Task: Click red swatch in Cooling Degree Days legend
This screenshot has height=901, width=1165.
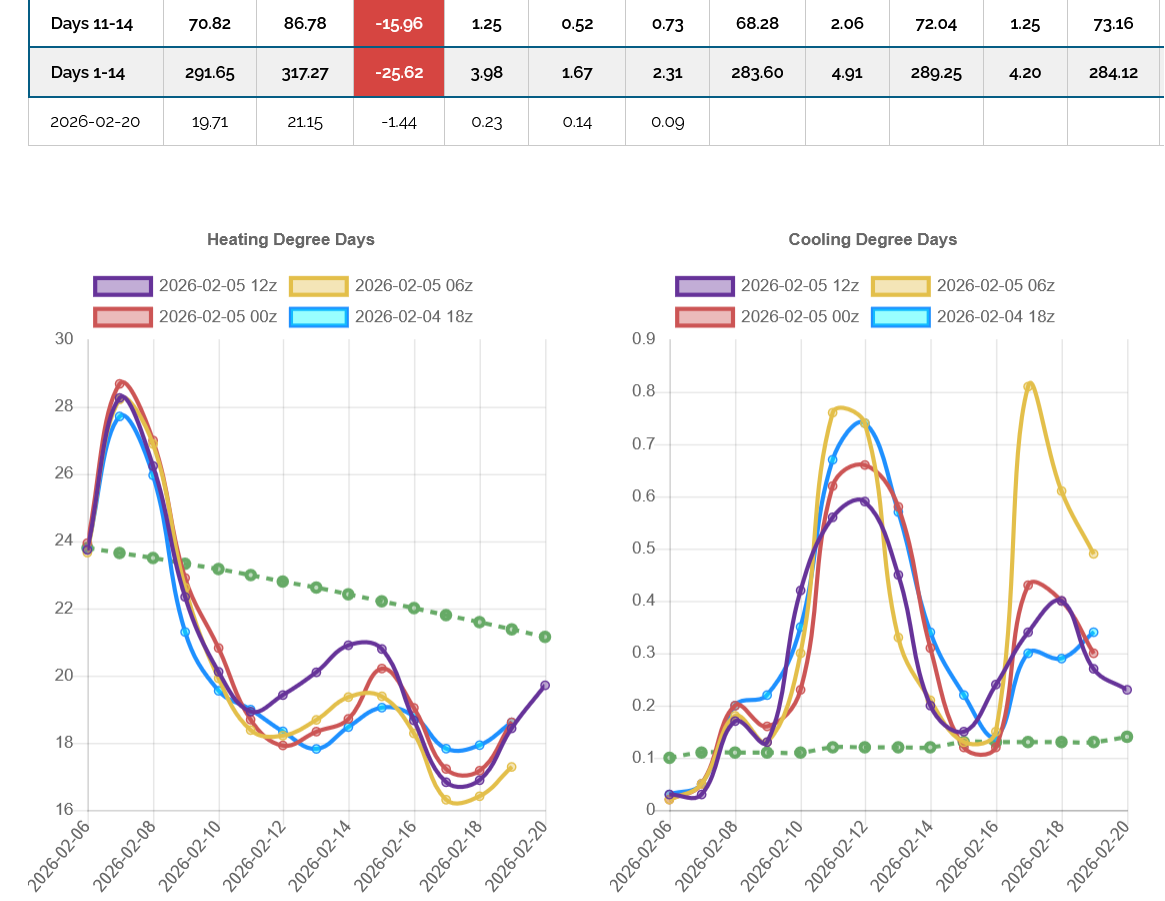Action: (705, 317)
